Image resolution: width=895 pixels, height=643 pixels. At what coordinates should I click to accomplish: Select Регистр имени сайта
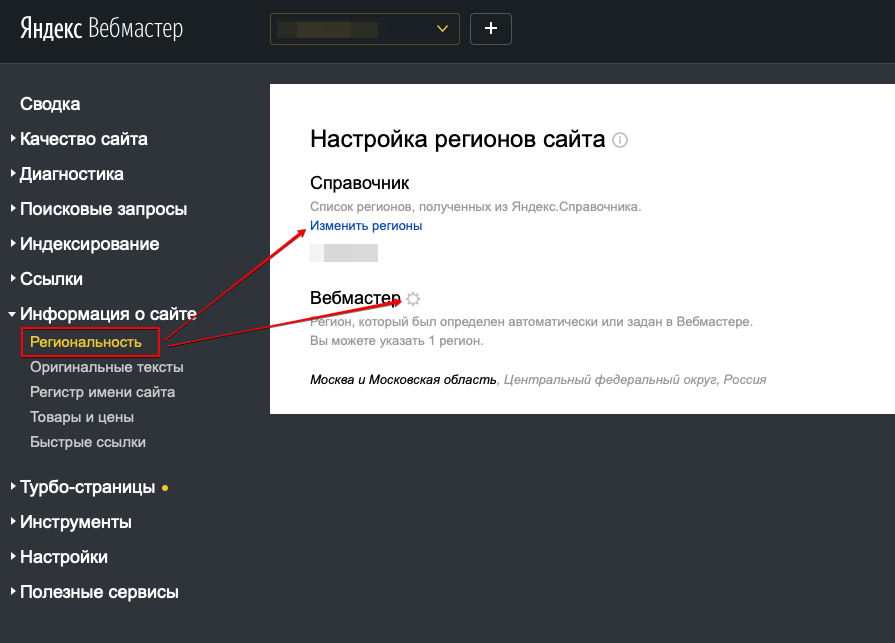point(100,392)
